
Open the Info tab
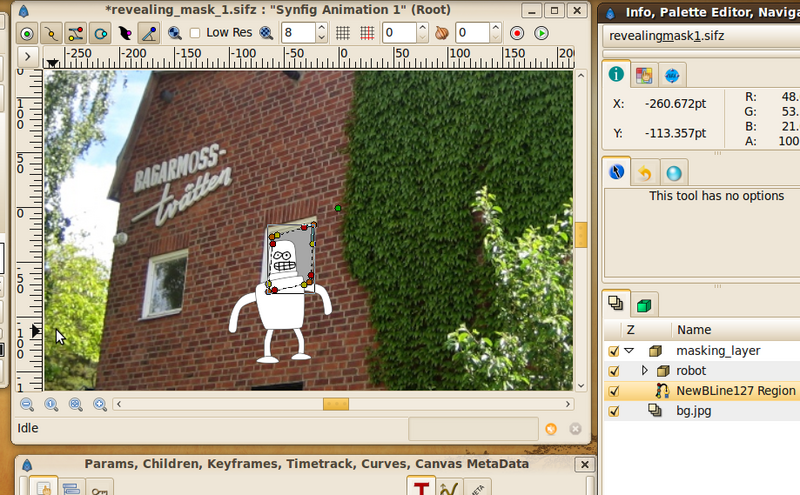pyautogui.click(x=616, y=75)
